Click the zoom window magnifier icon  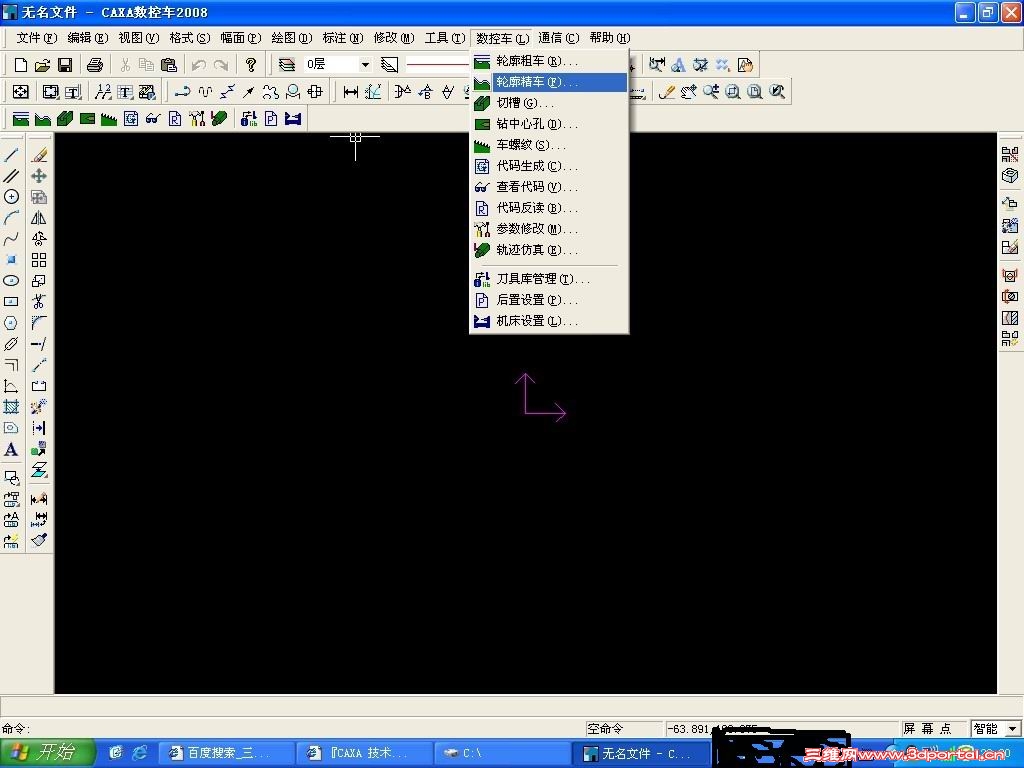[733, 91]
